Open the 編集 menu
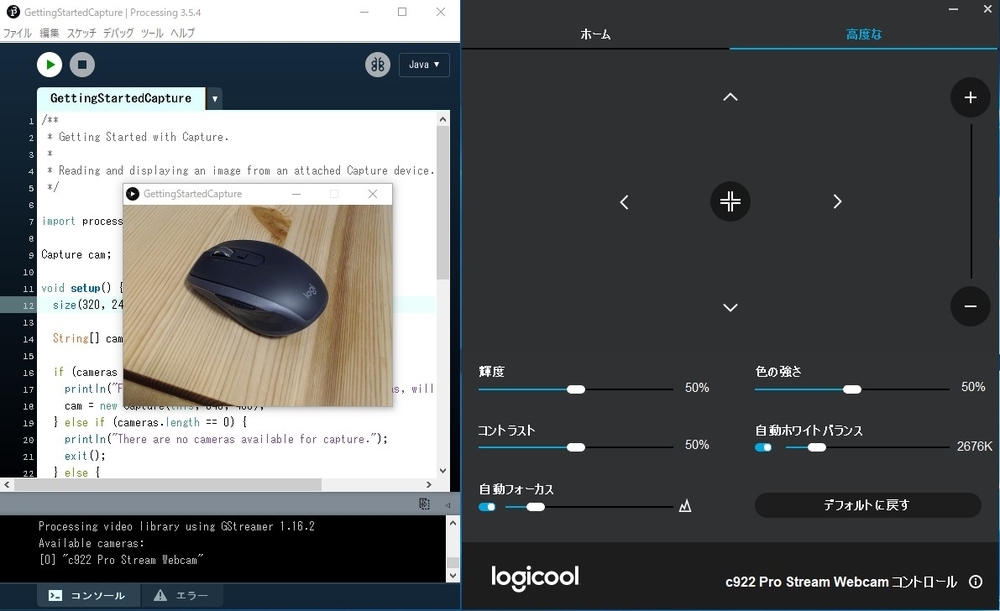This screenshot has width=1000, height=611. click(x=49, y=33)
